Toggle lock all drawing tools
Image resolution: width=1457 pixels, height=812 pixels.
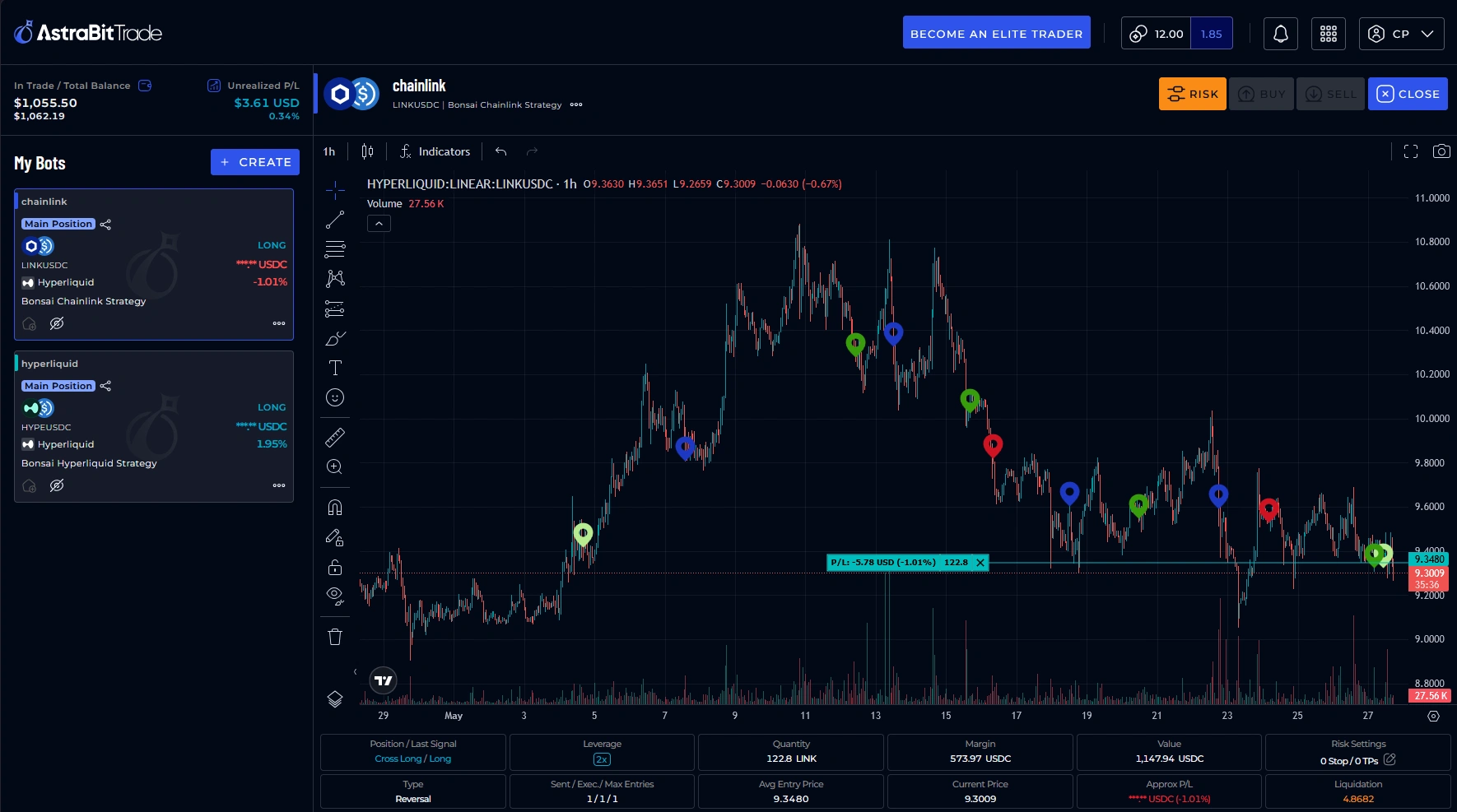tap(335, 567)
